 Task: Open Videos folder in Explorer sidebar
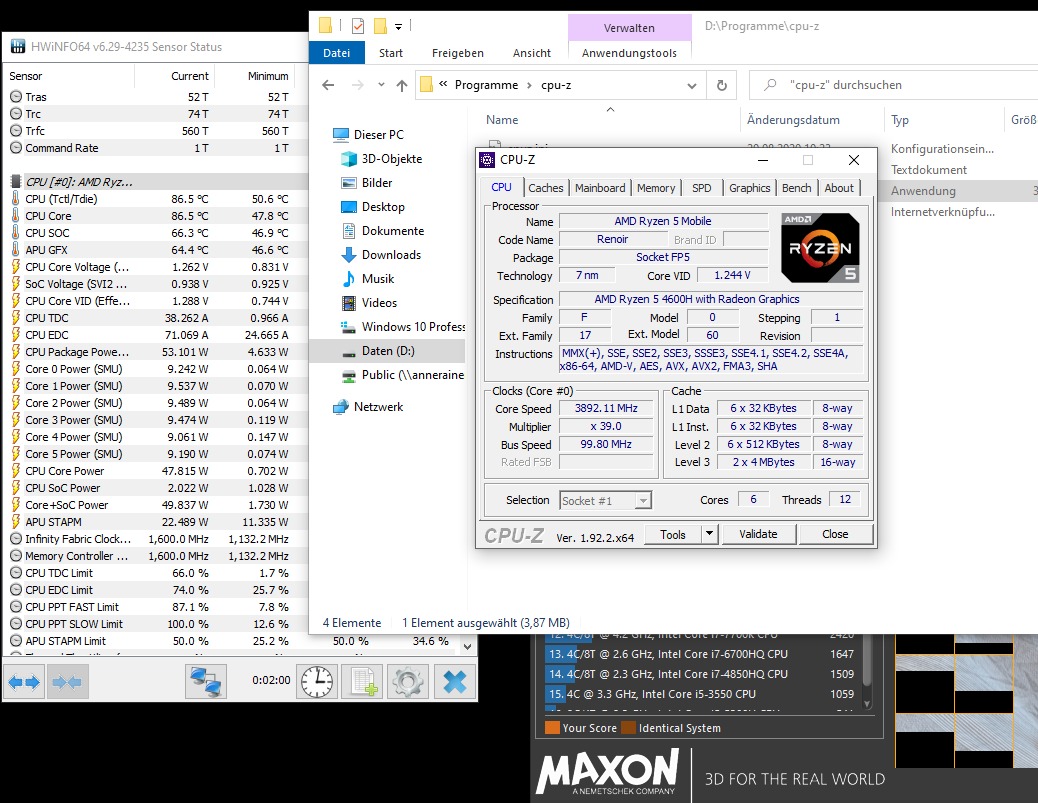[369, 303]
